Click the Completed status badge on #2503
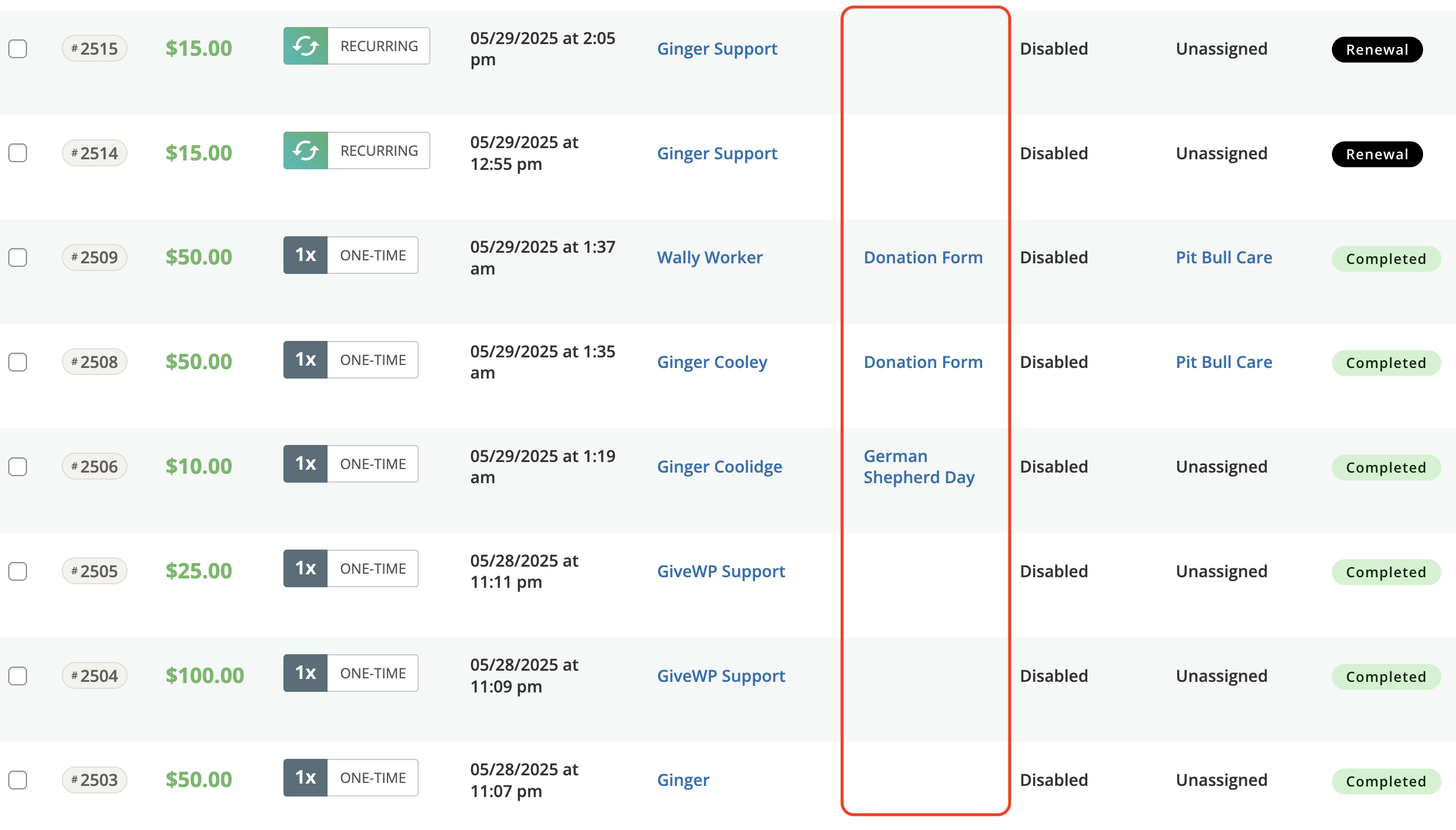 click(1386, 781)
